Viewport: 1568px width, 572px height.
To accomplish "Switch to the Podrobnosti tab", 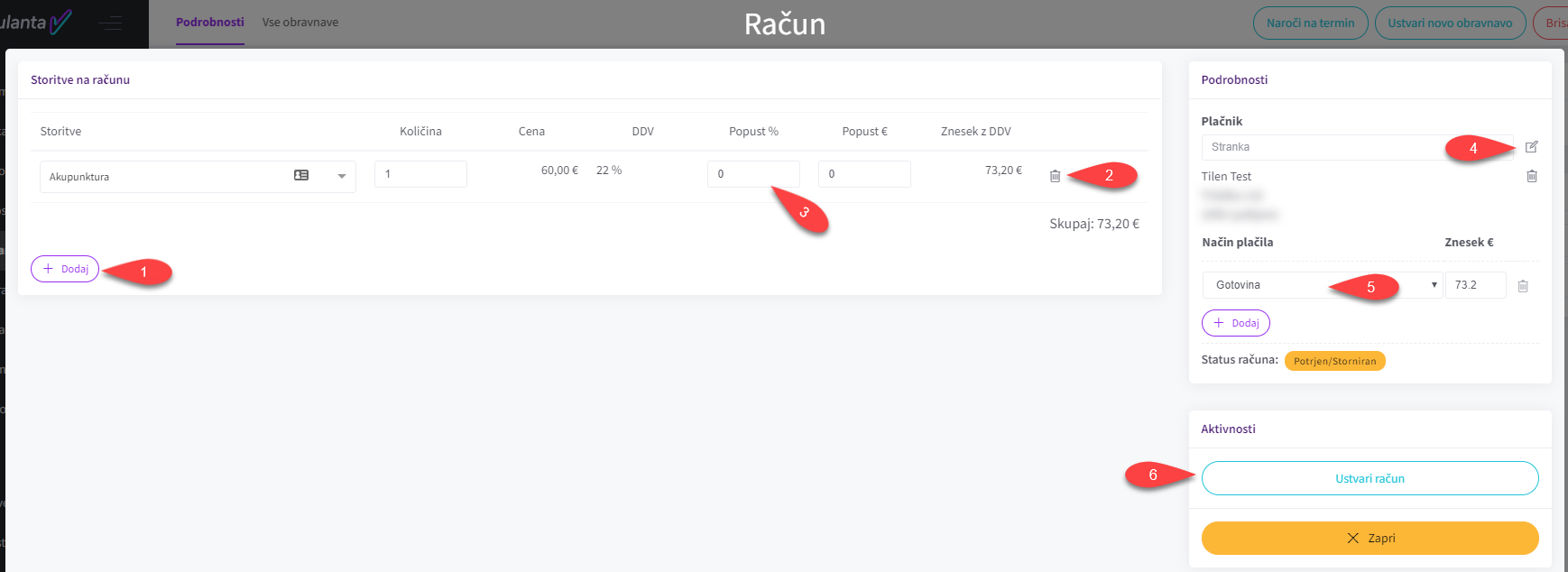I will click(209, 23).
